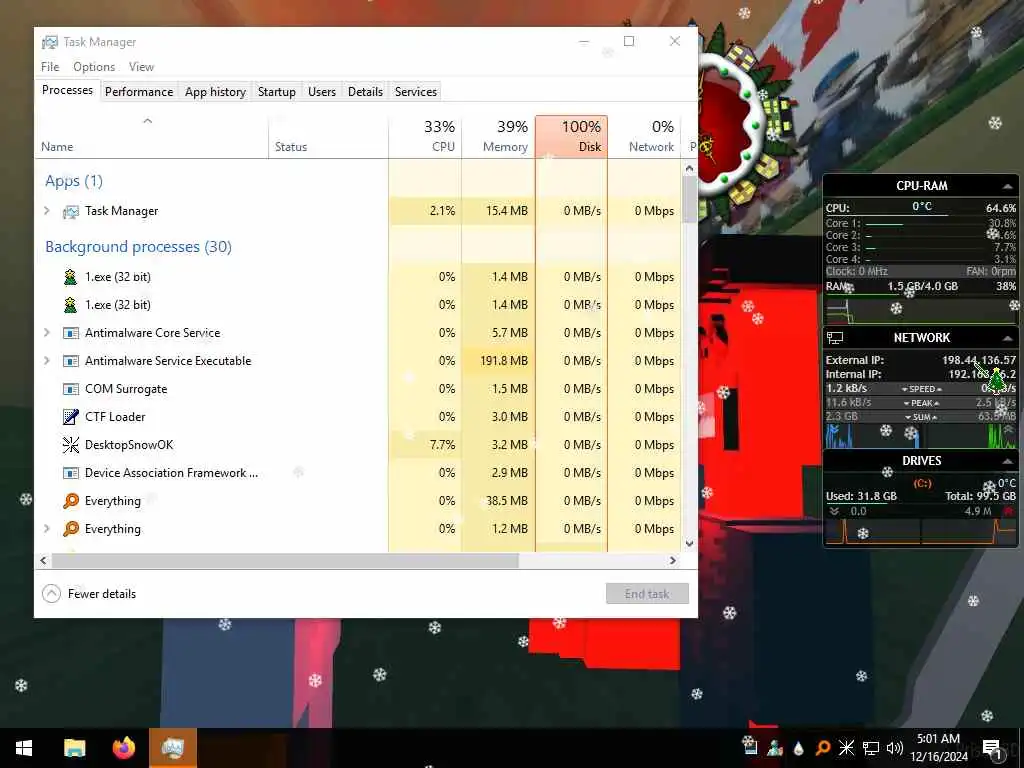The height and width of the screenshot is (768, 1024).
Task: Switch to the Users tab
Action: [322, 92]
